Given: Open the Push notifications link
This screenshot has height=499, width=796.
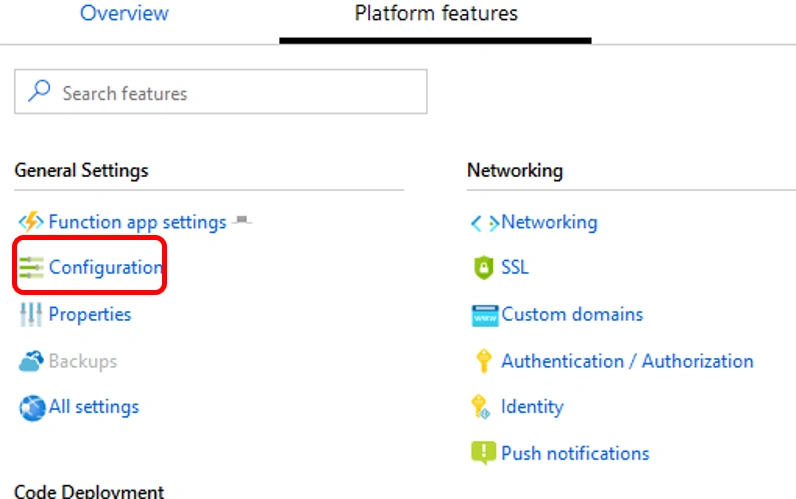Looking at the screenshot, I should [575, 453].
